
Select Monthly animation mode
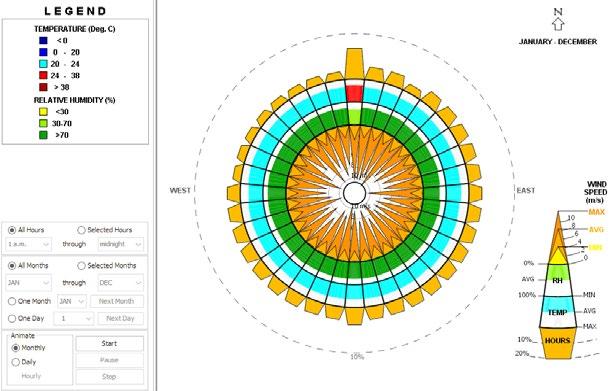point(16,348)
